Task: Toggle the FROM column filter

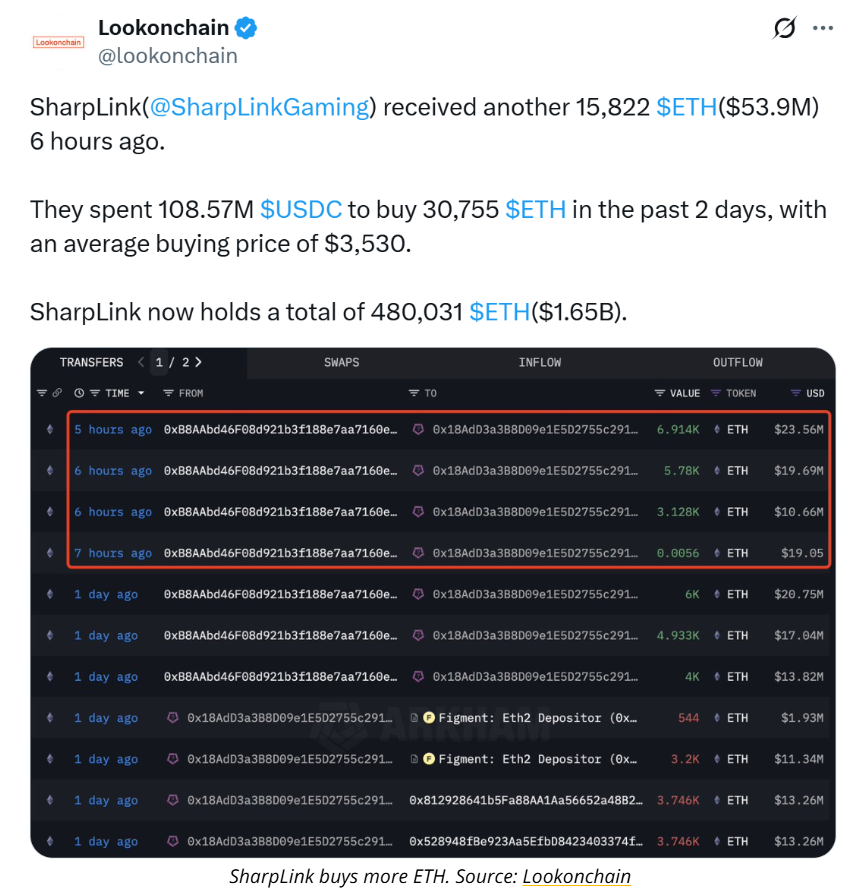Action: (x=169, y=393)
